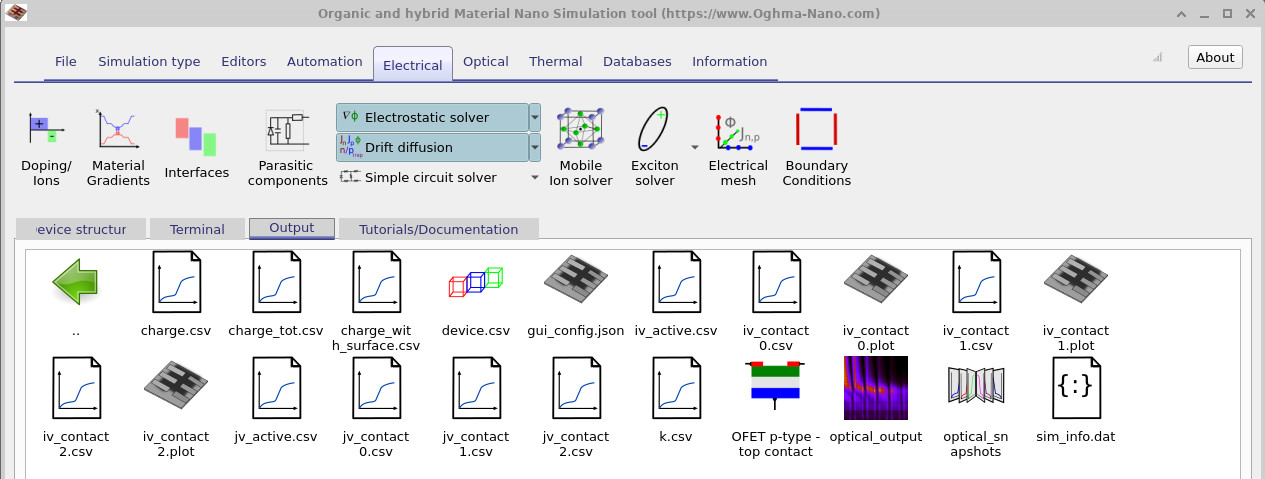Open the Doping/Ions editor
Image resolution: width=1265 pixels, height=479 pixels.
click(x=46, y=148)
